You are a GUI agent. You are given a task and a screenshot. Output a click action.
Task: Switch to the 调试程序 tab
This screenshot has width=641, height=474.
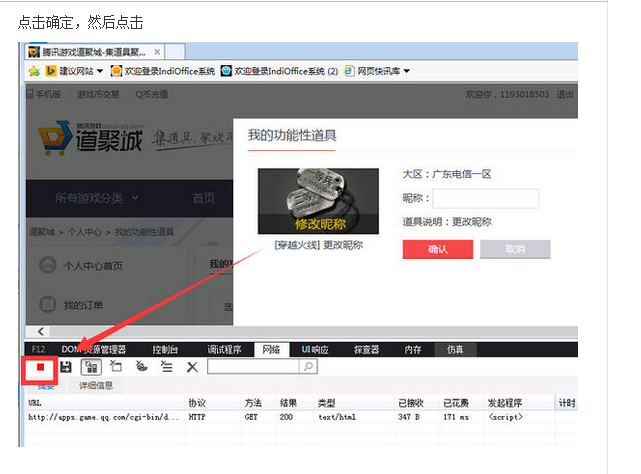[224, 350]
